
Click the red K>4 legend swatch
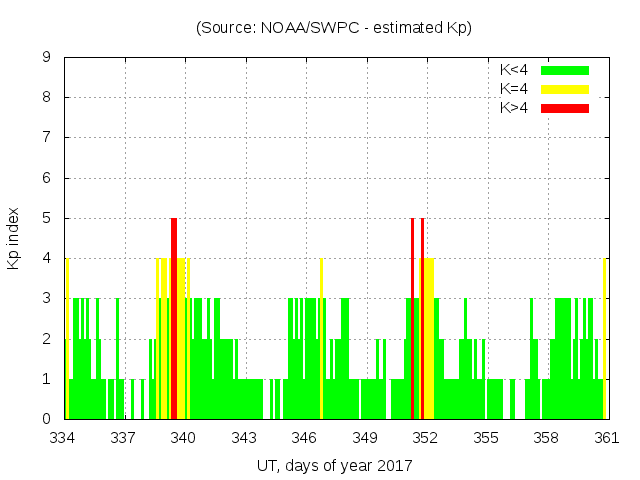(564, 108)
